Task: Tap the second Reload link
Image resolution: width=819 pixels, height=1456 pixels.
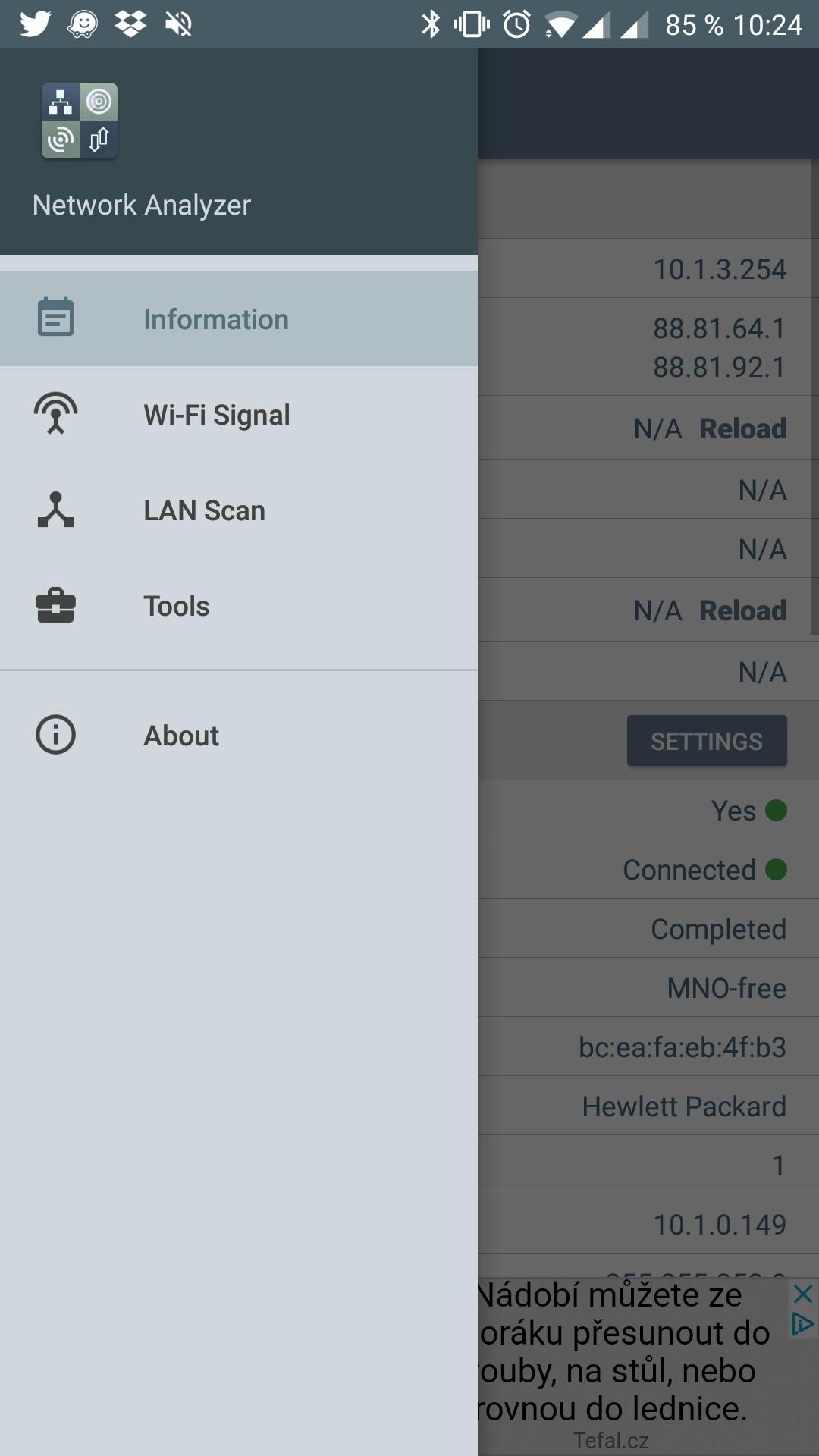Action: [742, 610]
